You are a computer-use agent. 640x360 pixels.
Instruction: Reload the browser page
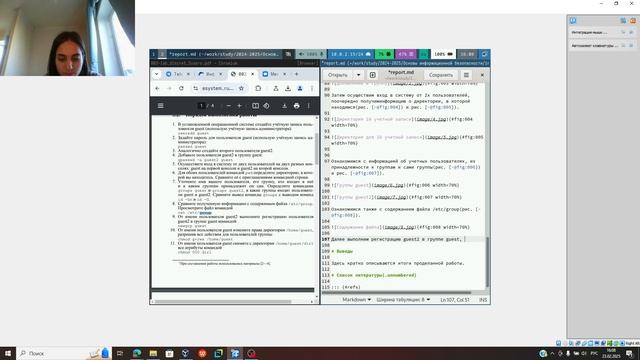point(181,88)
